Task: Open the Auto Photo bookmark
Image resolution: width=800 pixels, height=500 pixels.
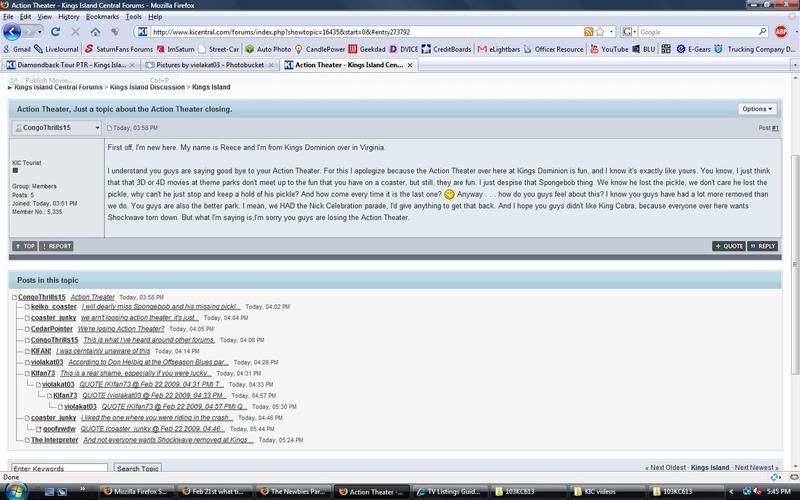Action: coord(268,49)
